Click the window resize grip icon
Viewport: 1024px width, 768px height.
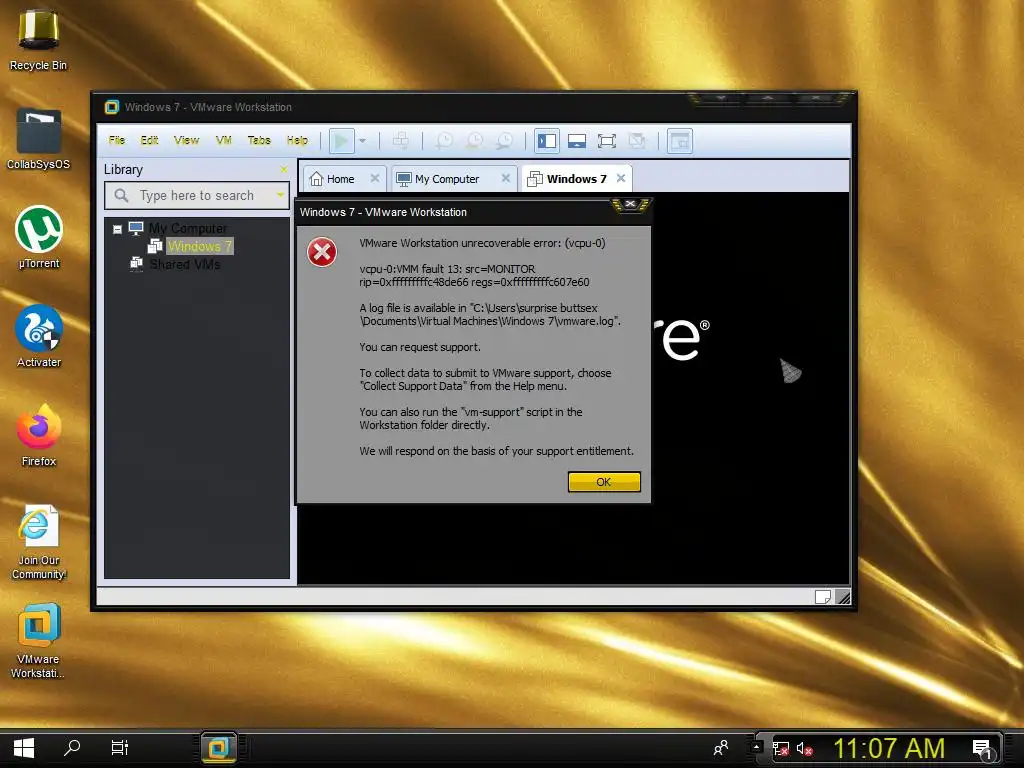[843, 596]
